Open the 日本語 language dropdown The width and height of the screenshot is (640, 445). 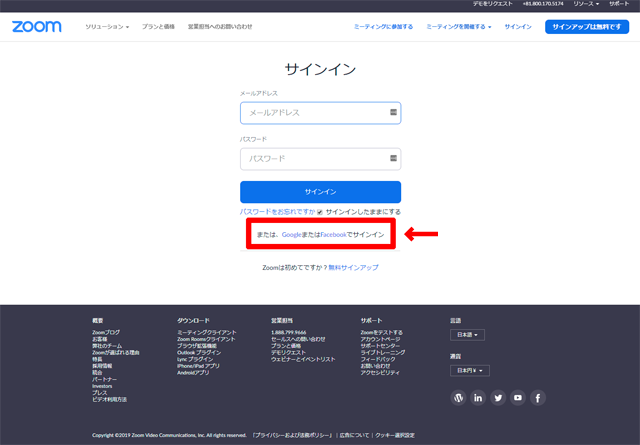467,335
